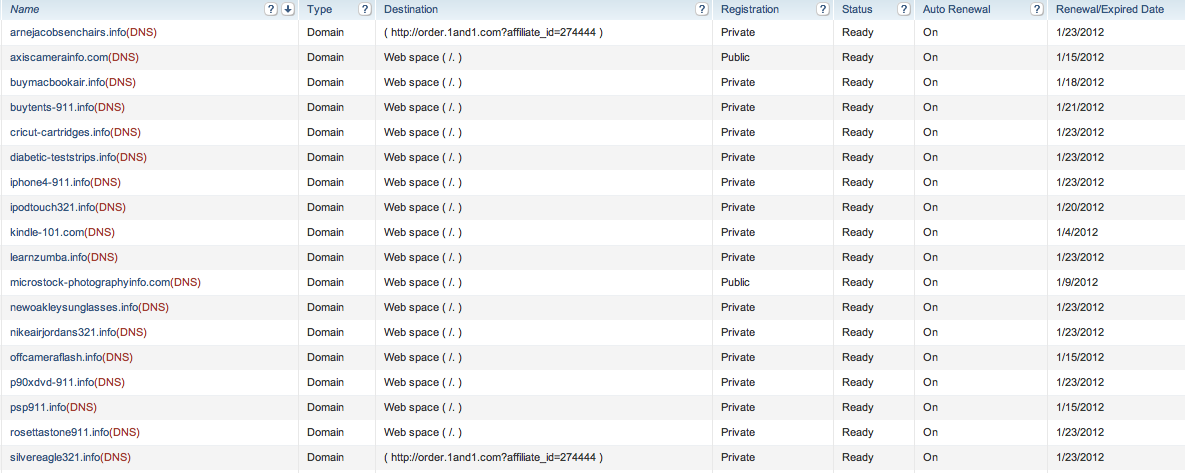1185x473 pixels.
Task: Sort by Name using the down-arrow icon
Action: pos(287,9)
